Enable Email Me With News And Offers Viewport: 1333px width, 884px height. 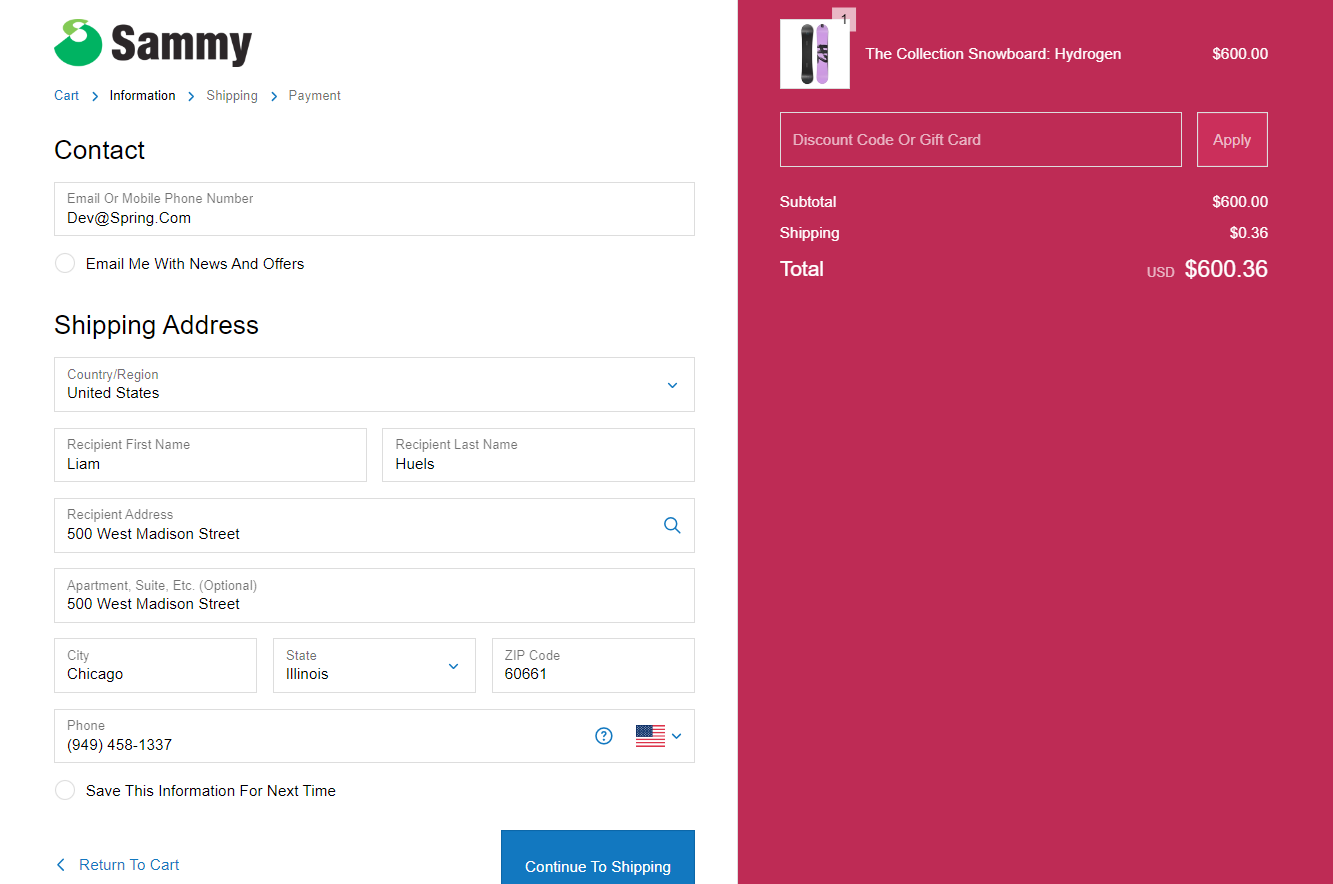point(65,263)
